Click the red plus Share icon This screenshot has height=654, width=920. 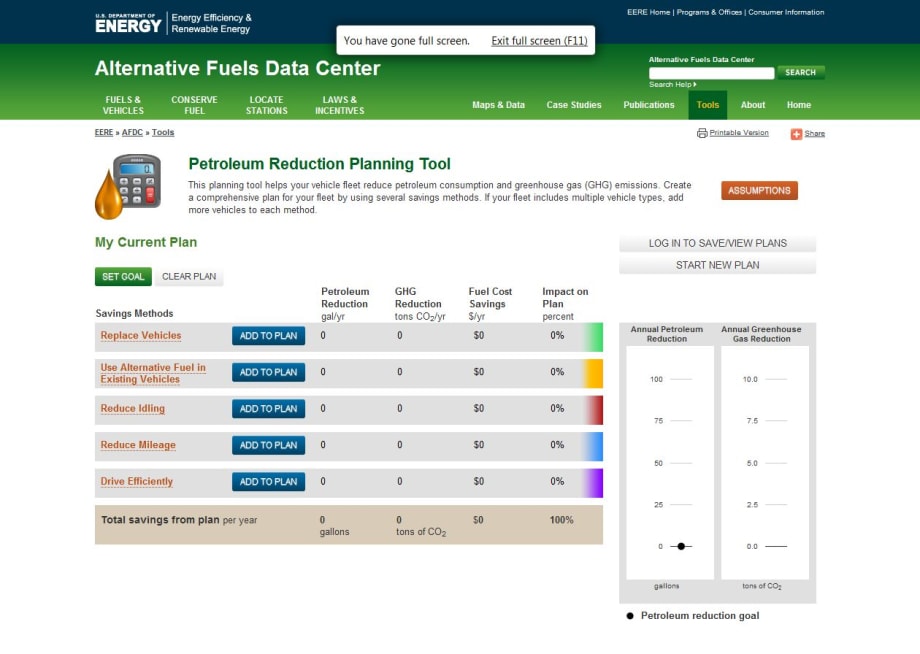[796, 134]
